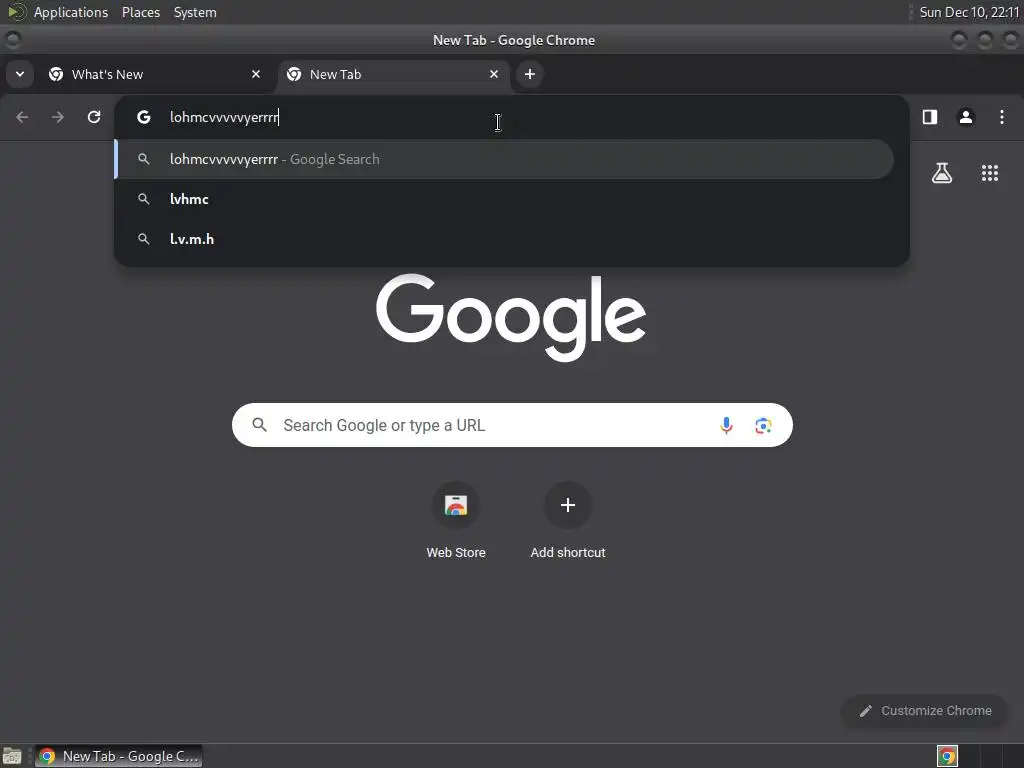Select lohmcvvvvvyerrrr Google Search suggestion
Screen dimensions: 1024x768
(x=504, y=159)
